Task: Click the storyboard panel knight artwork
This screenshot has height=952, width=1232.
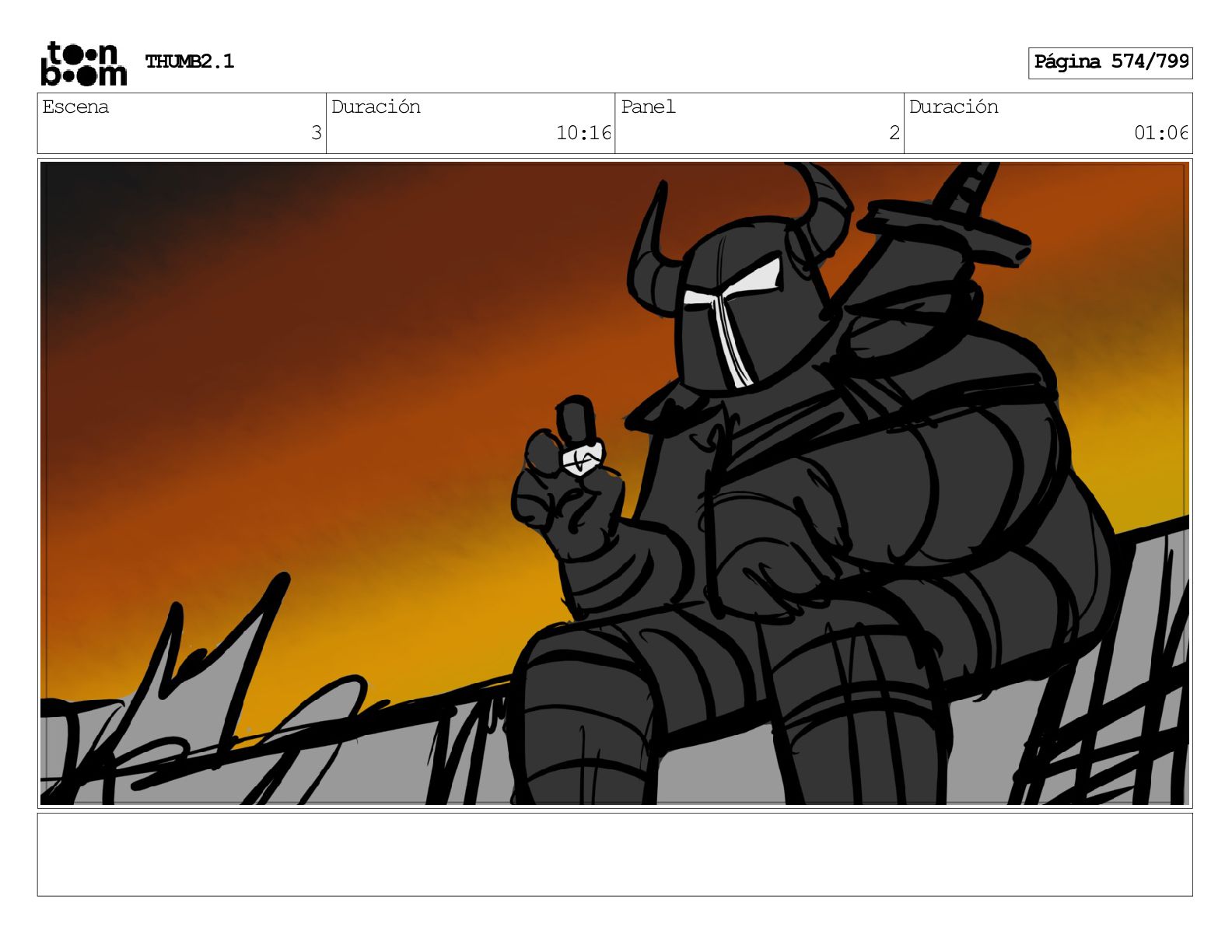Action: 614,483
